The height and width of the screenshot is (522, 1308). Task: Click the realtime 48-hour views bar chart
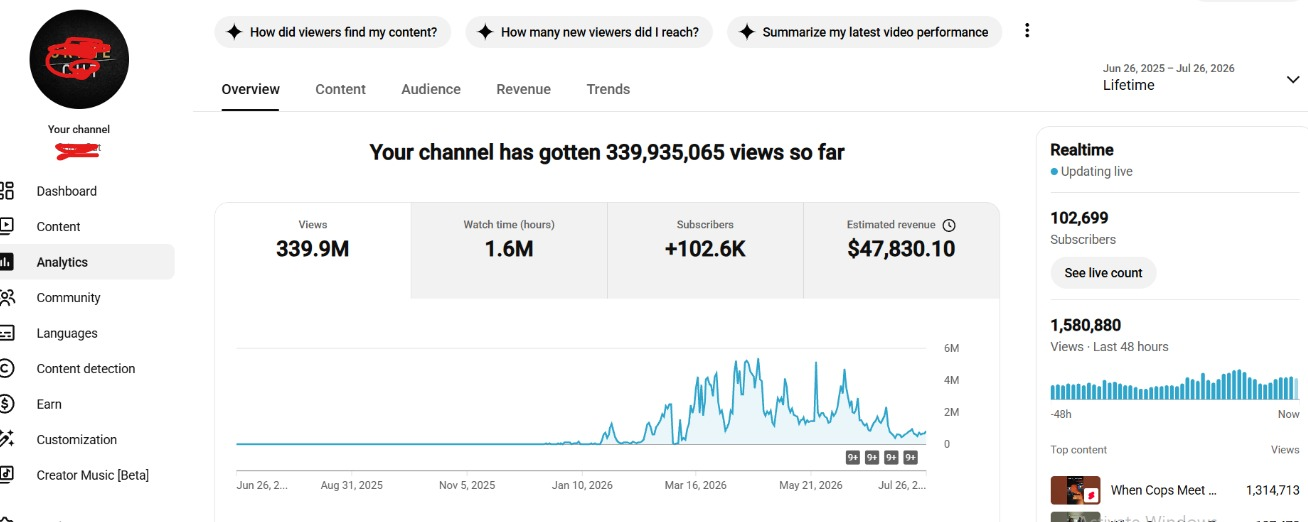coord(1175,385)
